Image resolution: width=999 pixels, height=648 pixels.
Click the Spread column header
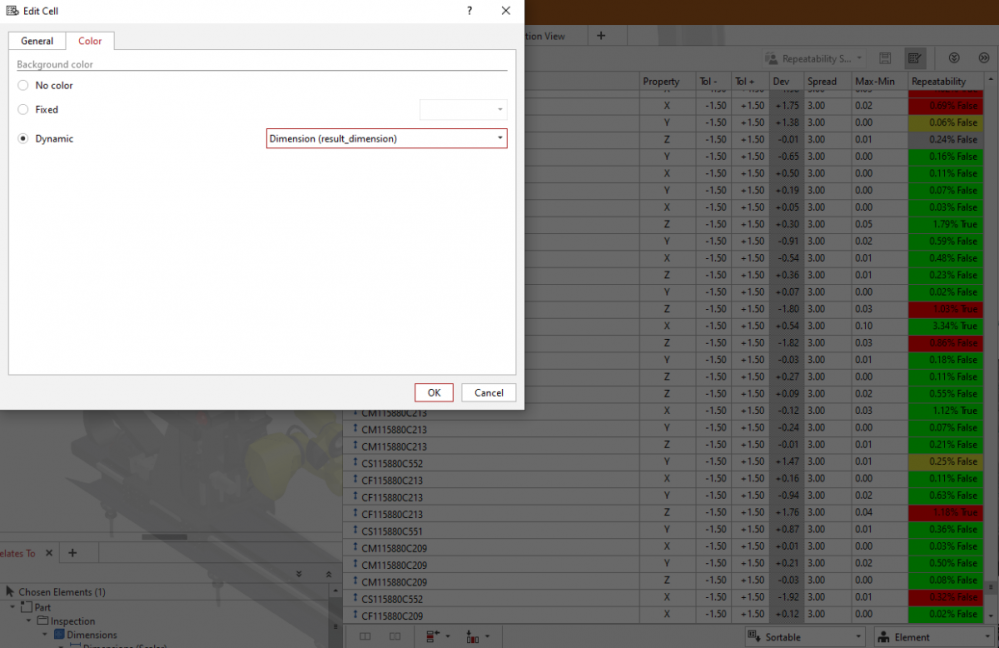[827, 82]
